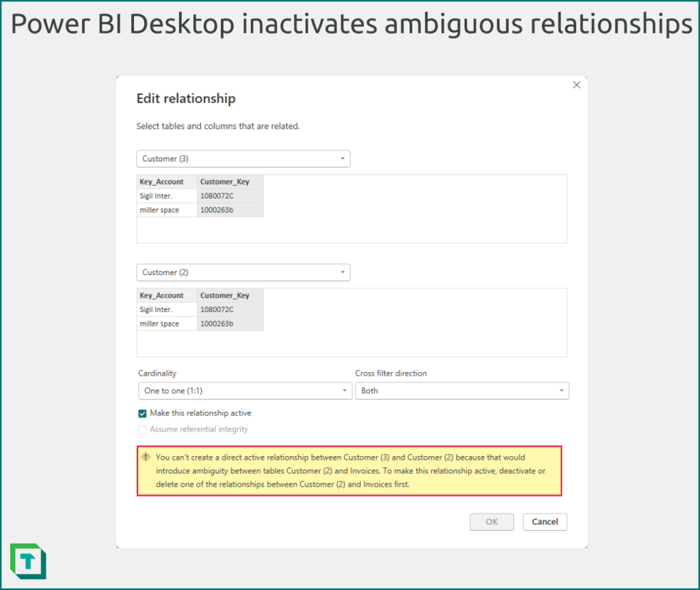Click miller space cell in Customer (2) preview

[x=167, y=324]
